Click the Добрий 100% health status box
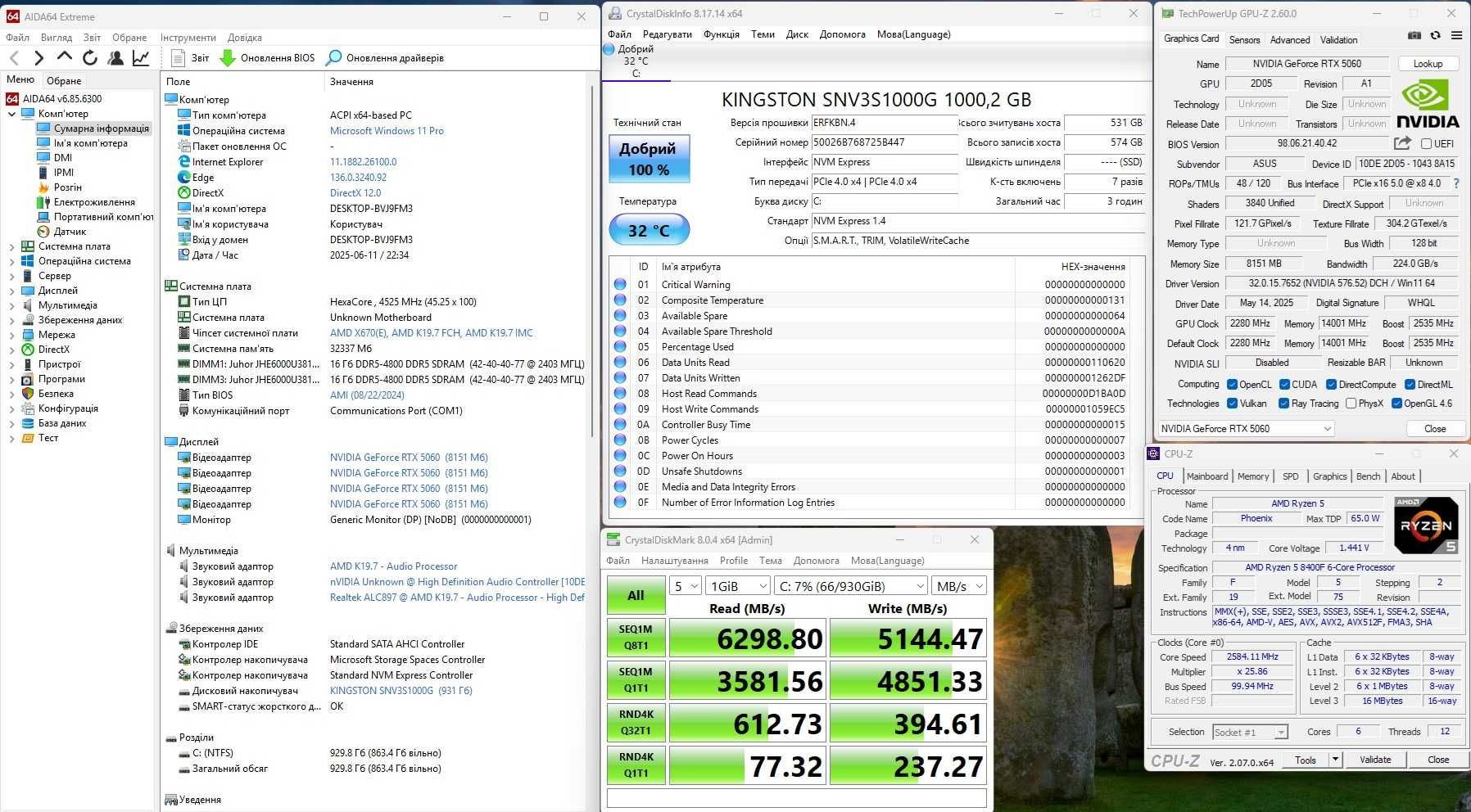 coord(649,159)
